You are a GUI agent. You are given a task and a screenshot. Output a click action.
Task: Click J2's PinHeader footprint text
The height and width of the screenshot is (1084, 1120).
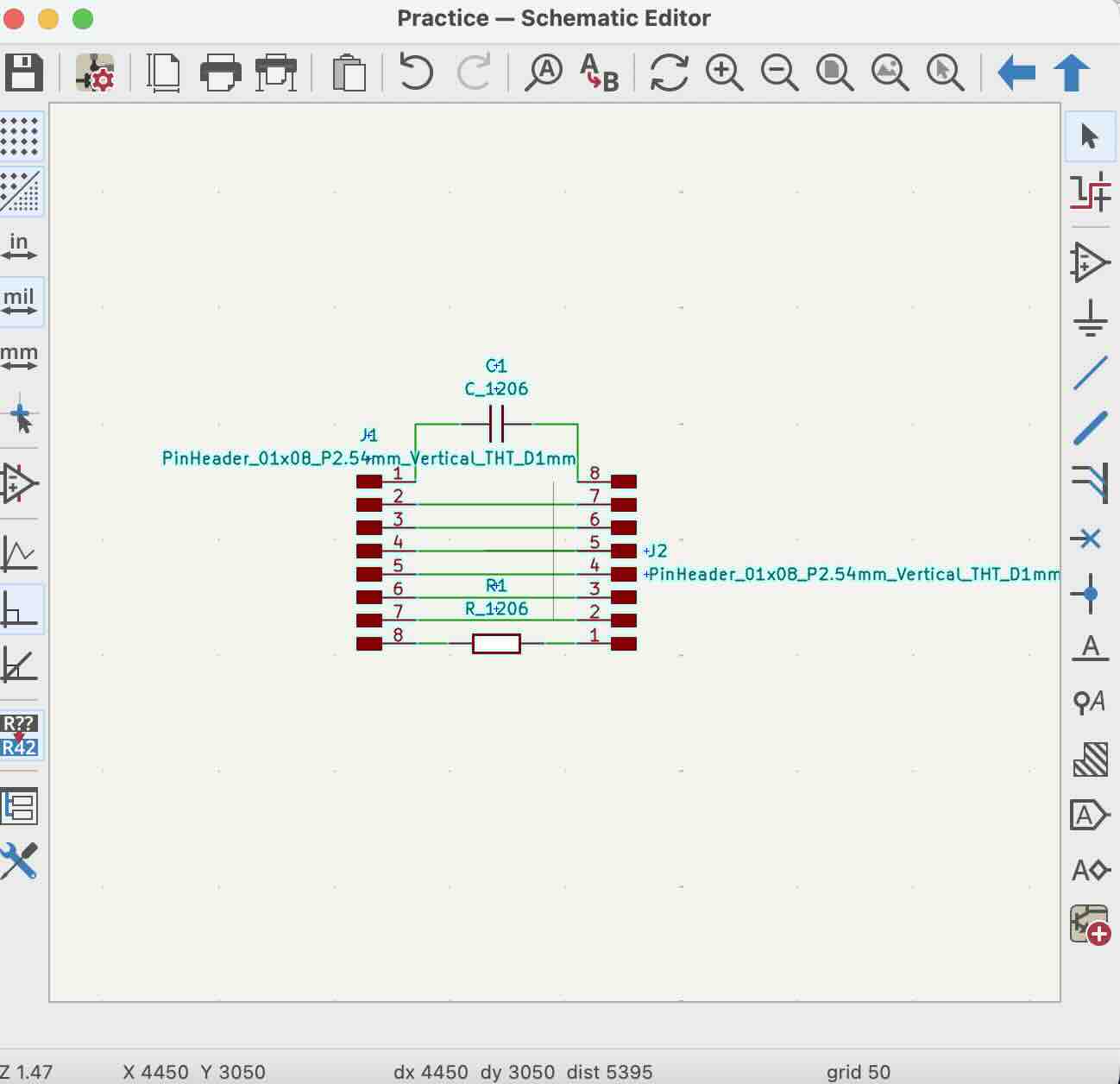coord(853,574)
